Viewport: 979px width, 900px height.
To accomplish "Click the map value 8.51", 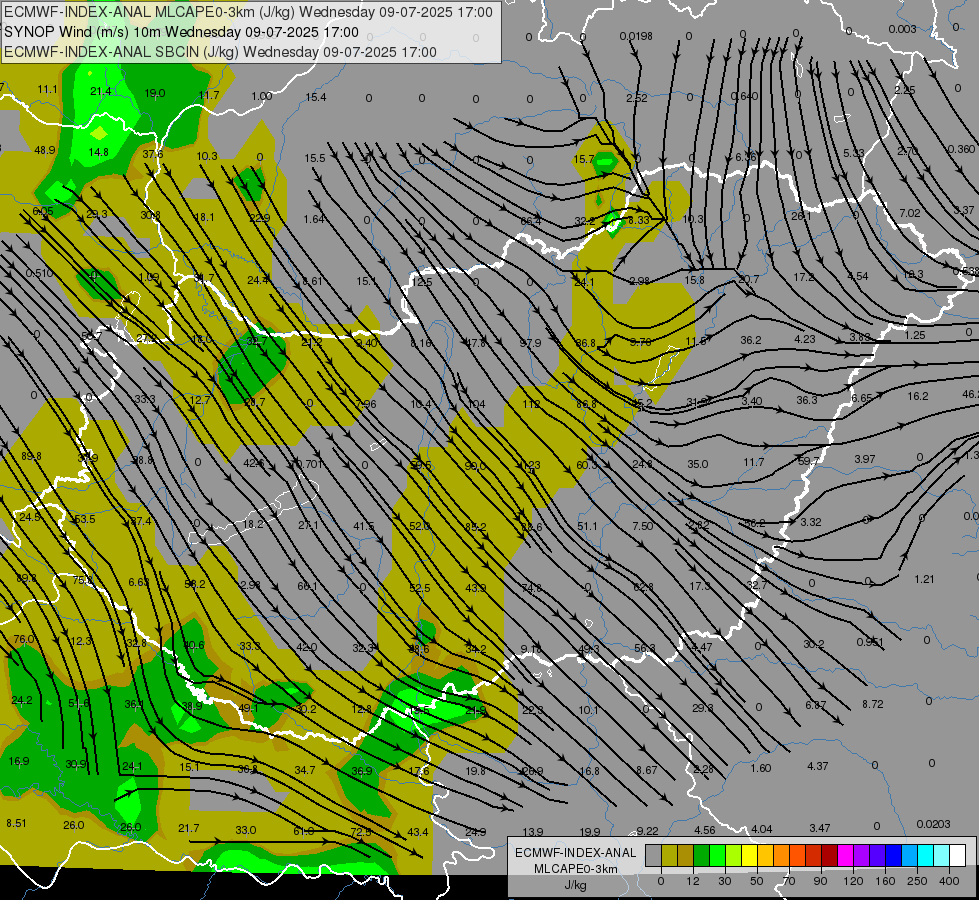I will [16, 823].
